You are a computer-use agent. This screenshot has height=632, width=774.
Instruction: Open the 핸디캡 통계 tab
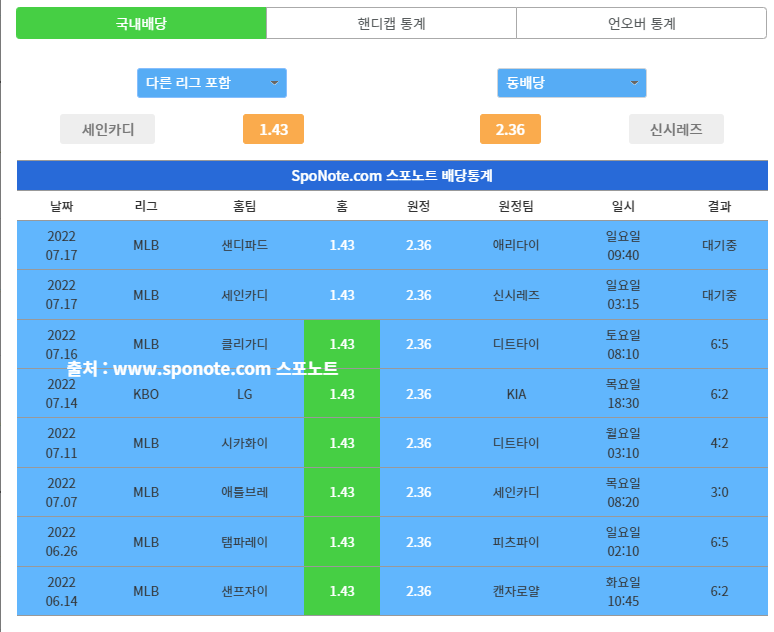click(x=391, y=23)
